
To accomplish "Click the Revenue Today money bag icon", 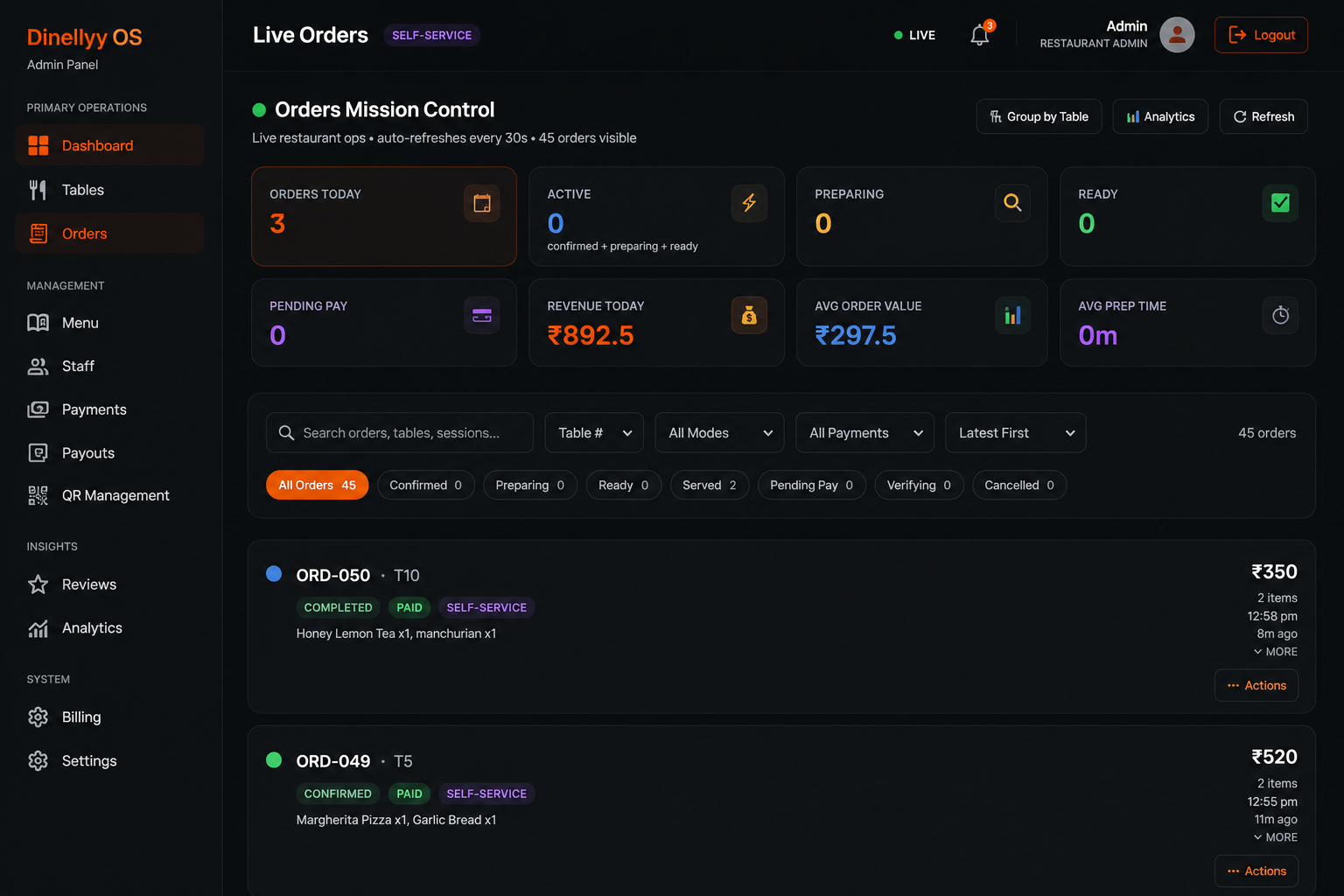I will coord(749,315).
